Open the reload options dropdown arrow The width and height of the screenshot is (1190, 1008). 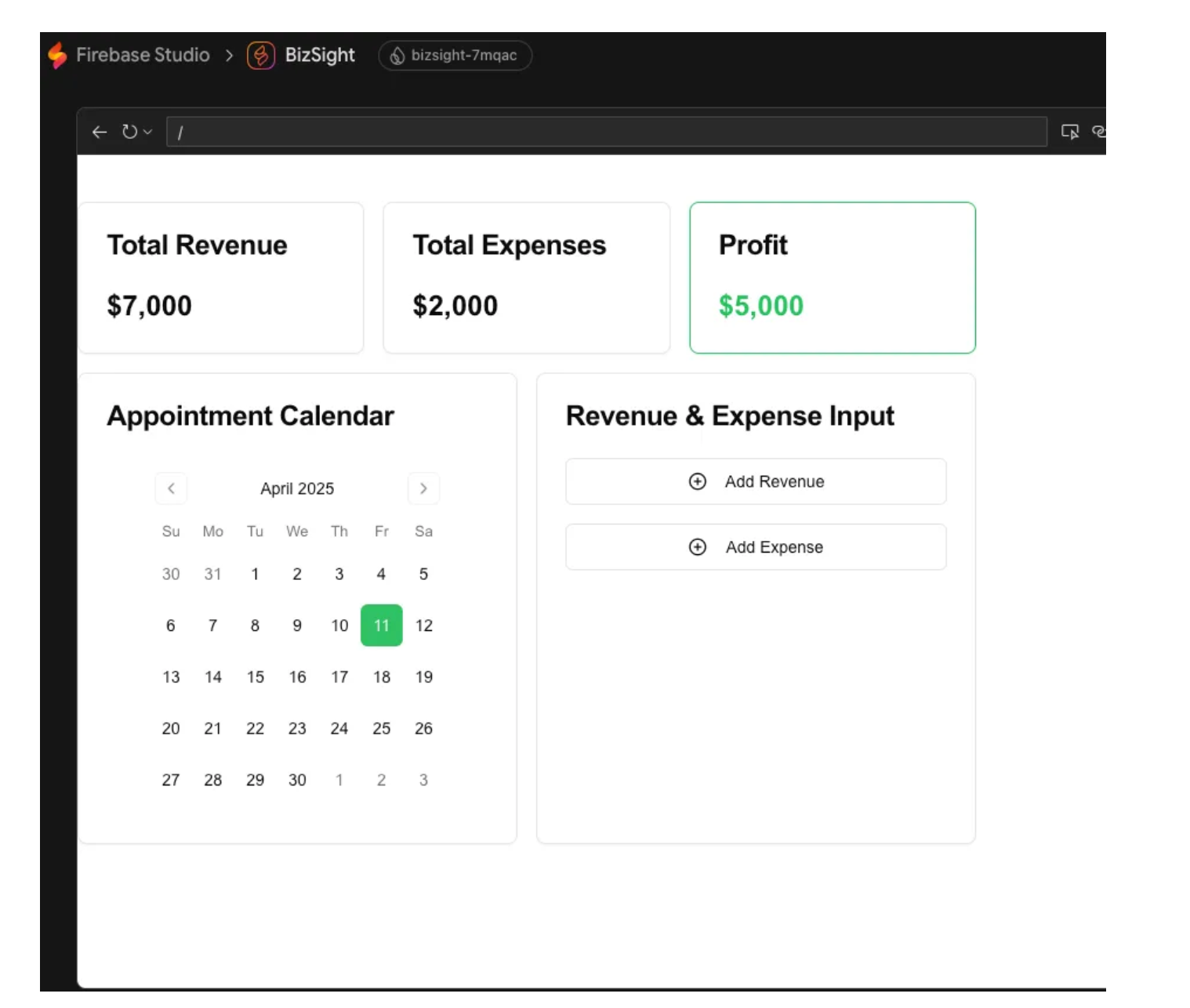pyautogui.click(x=147, y=132)
